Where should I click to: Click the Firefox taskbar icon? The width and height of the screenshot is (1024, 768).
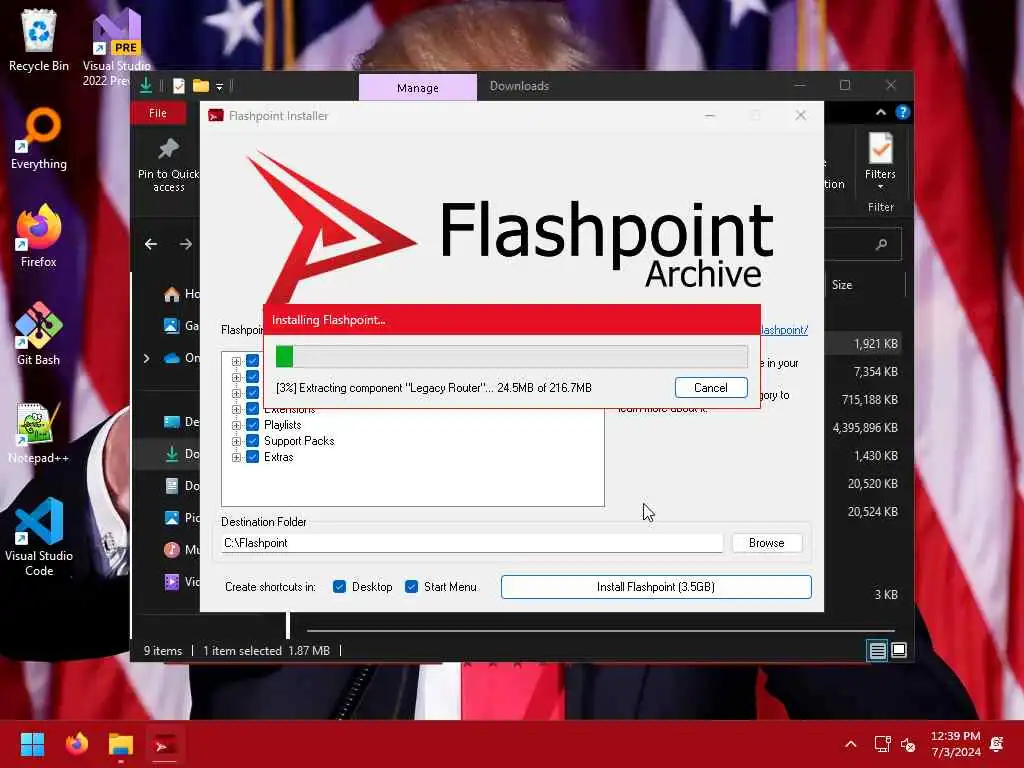(x=76, y=744)
